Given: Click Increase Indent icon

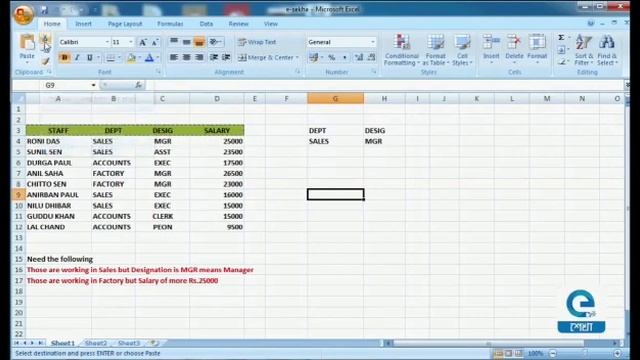Looking at the screenshot, I should (x=226, y=58).
